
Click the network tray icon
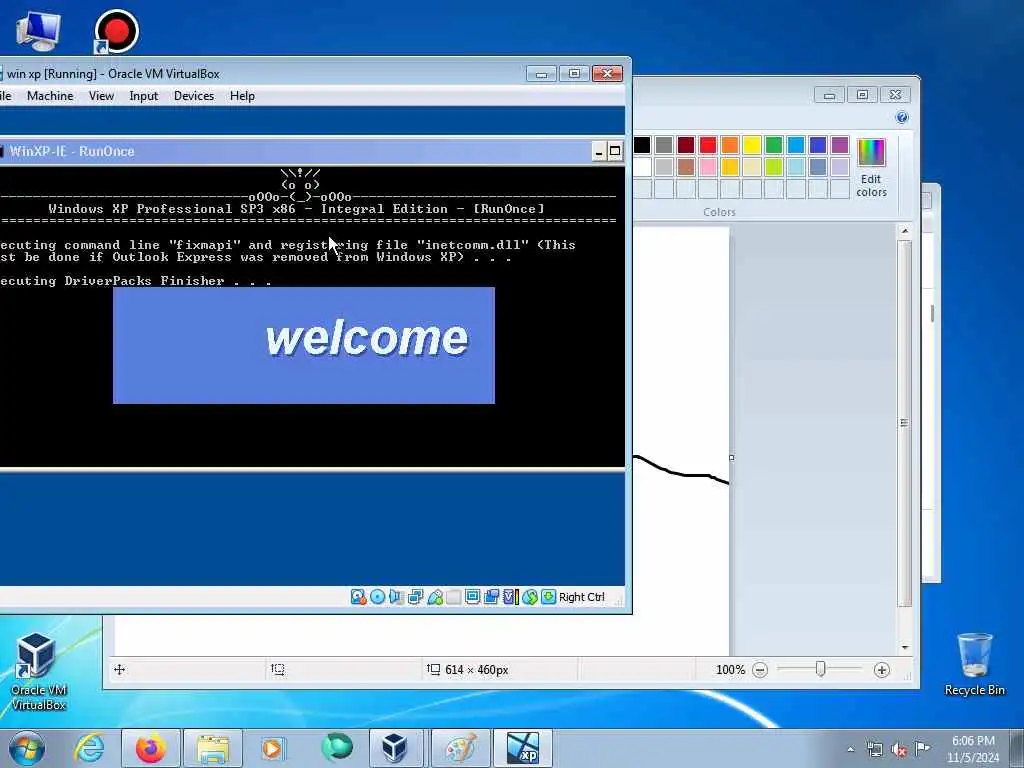tap(874, 750)
